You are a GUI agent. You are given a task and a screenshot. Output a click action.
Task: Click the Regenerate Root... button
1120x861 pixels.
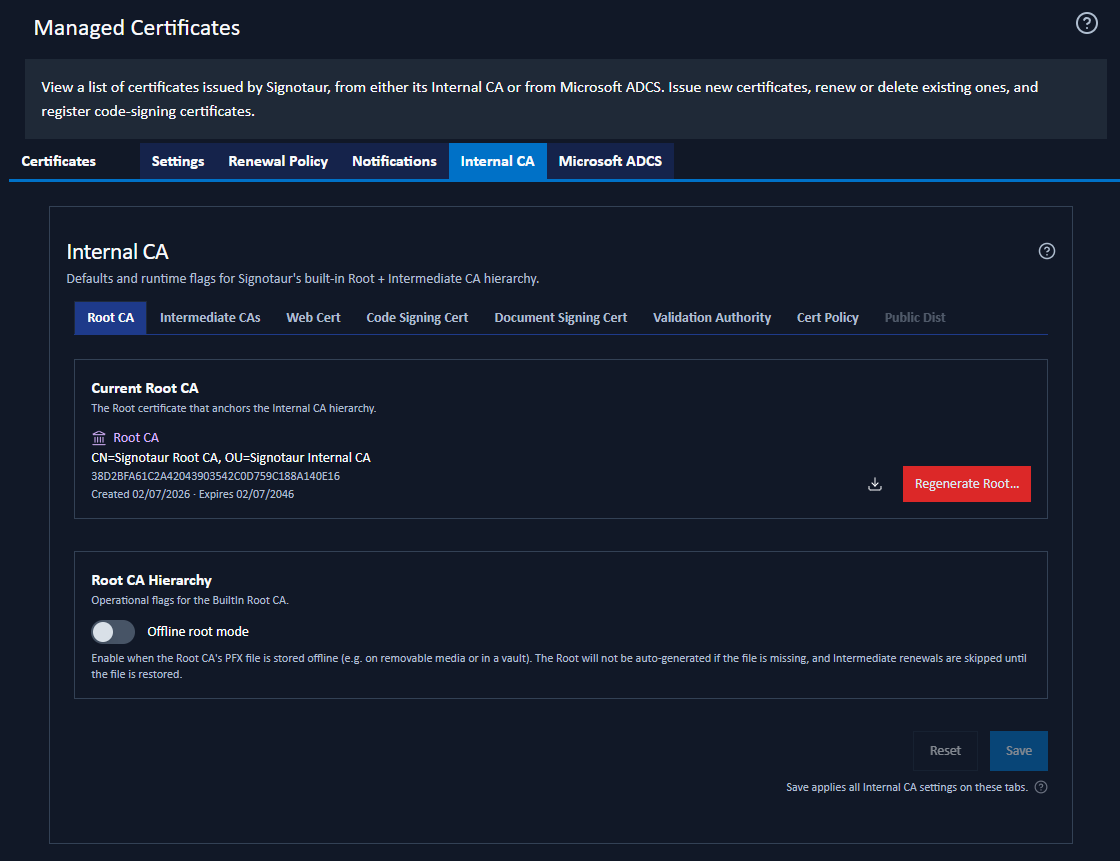966,484
